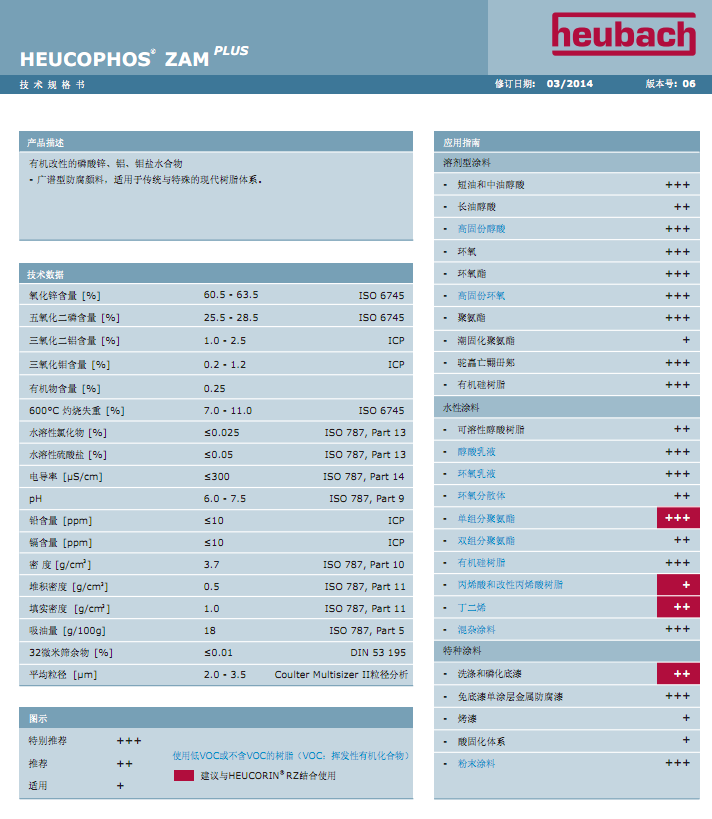Click the 特种涂料 section heading
712x819 pixels.
[462, 651]
